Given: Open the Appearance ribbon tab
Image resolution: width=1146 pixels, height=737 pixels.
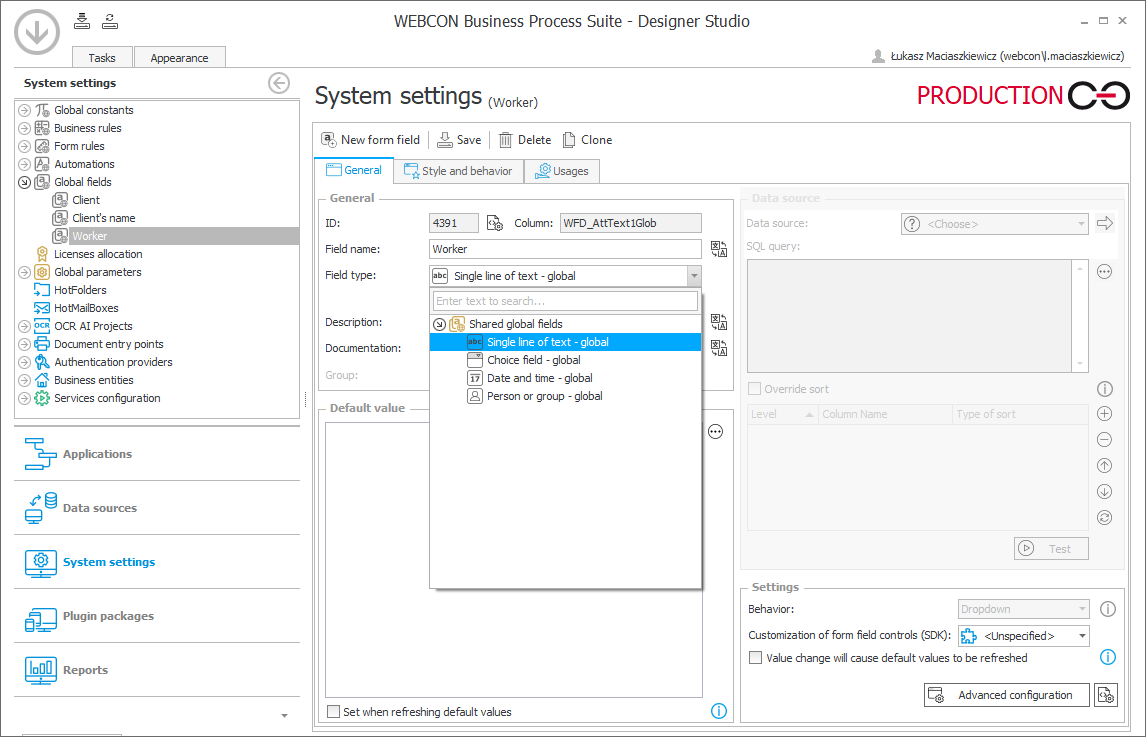Looking at the screenshot, I should point(179,58).
